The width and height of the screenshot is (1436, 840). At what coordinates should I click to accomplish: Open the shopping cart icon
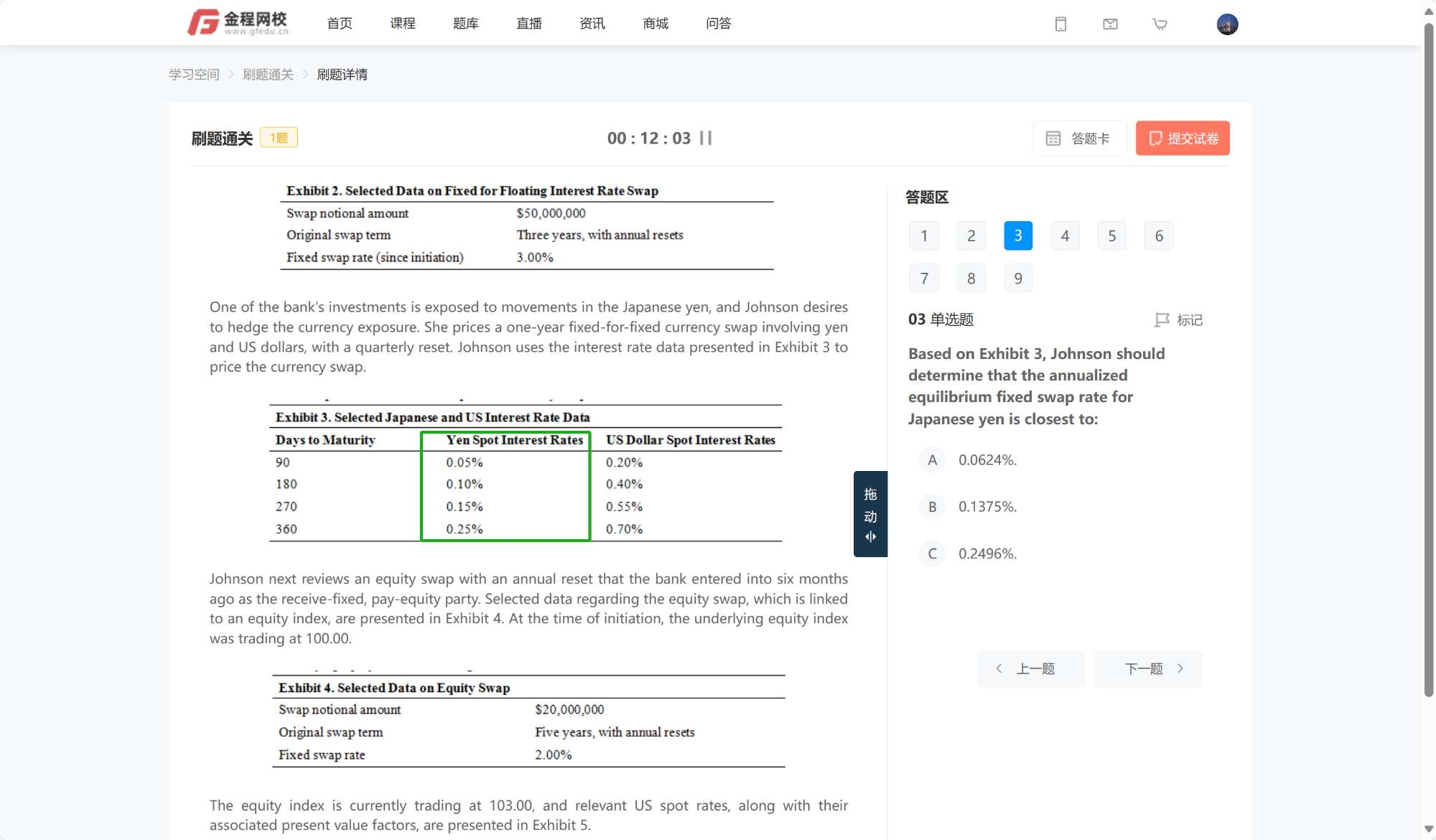point(1160,24)
